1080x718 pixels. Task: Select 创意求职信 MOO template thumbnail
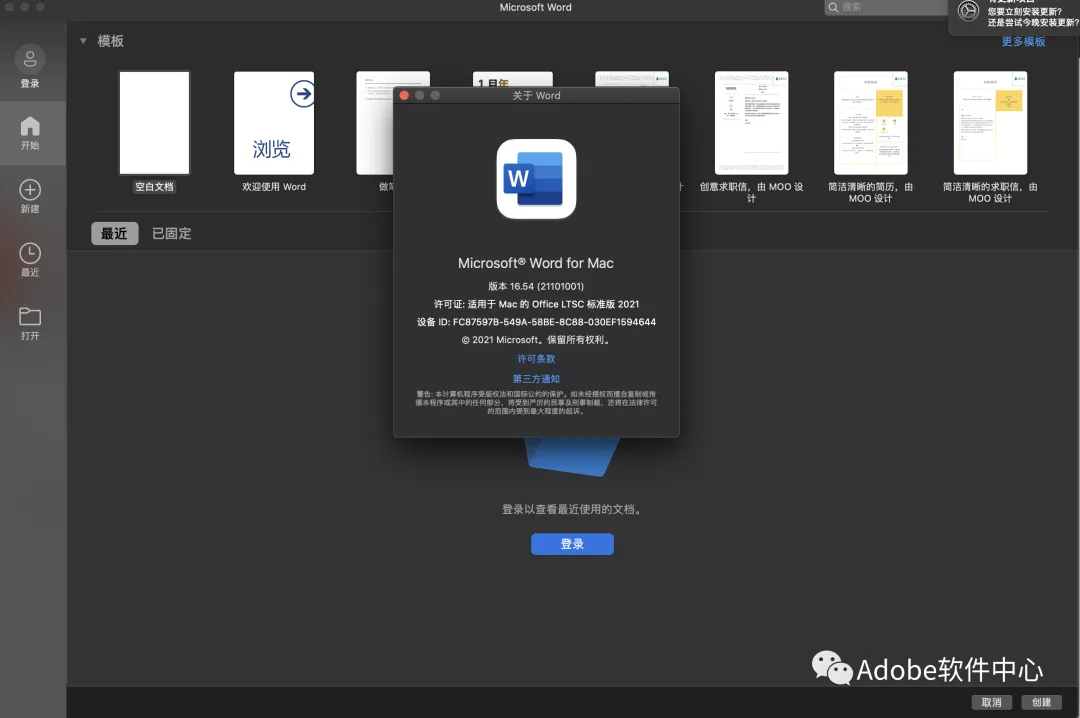click(751, 123)
